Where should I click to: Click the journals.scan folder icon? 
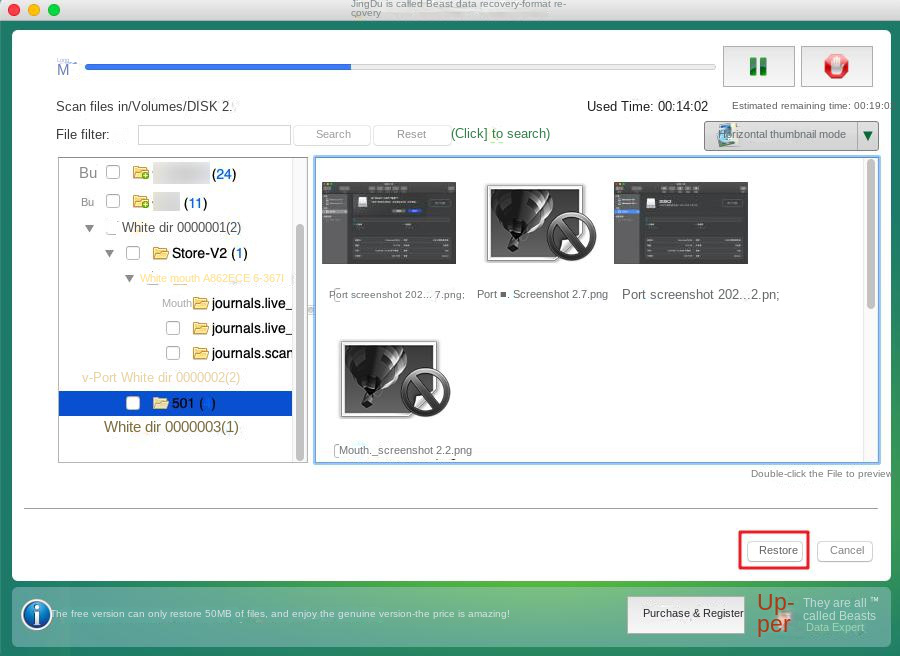201,352
